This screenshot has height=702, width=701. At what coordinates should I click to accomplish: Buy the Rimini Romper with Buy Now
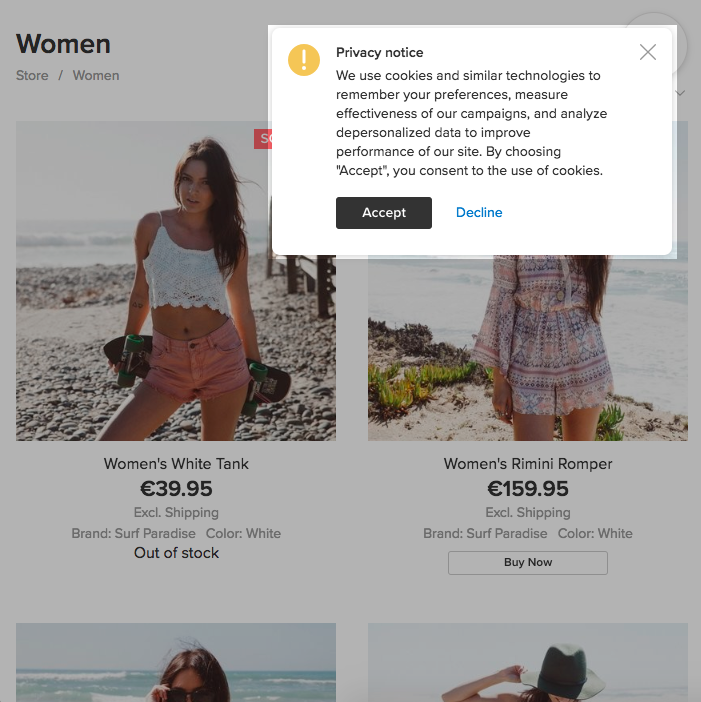point(528,562)
